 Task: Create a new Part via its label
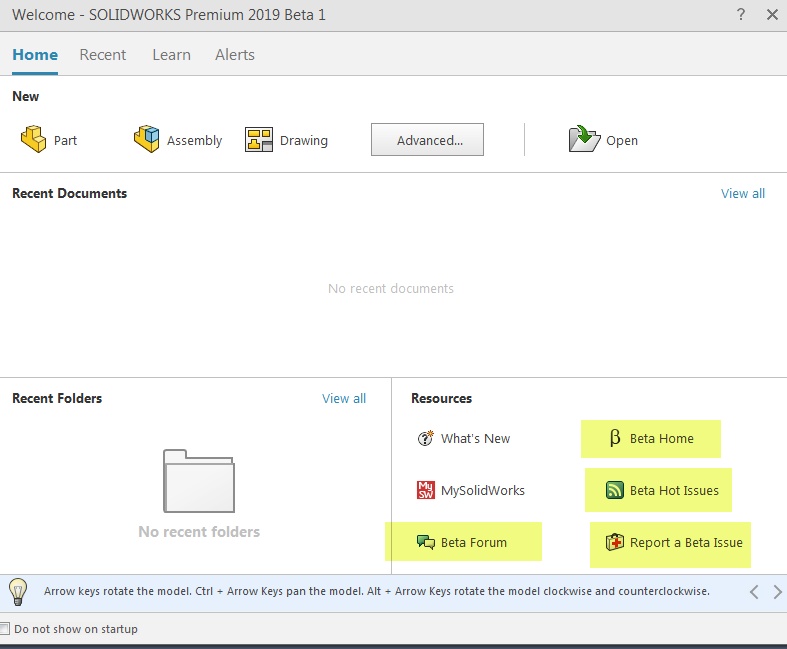click(x=65, y=140)
